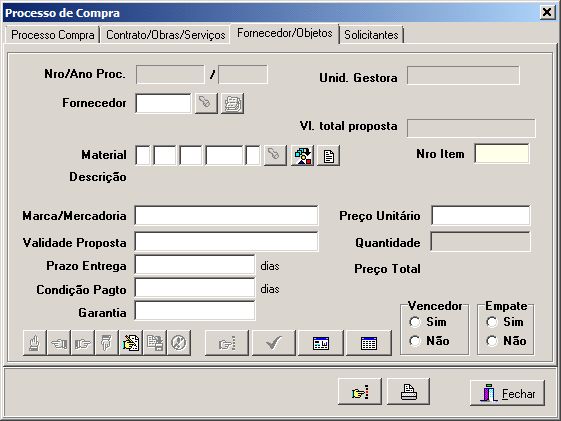Select Não under Empate
Viewport: 561px width, 421px height.
(x=492, y=341)
